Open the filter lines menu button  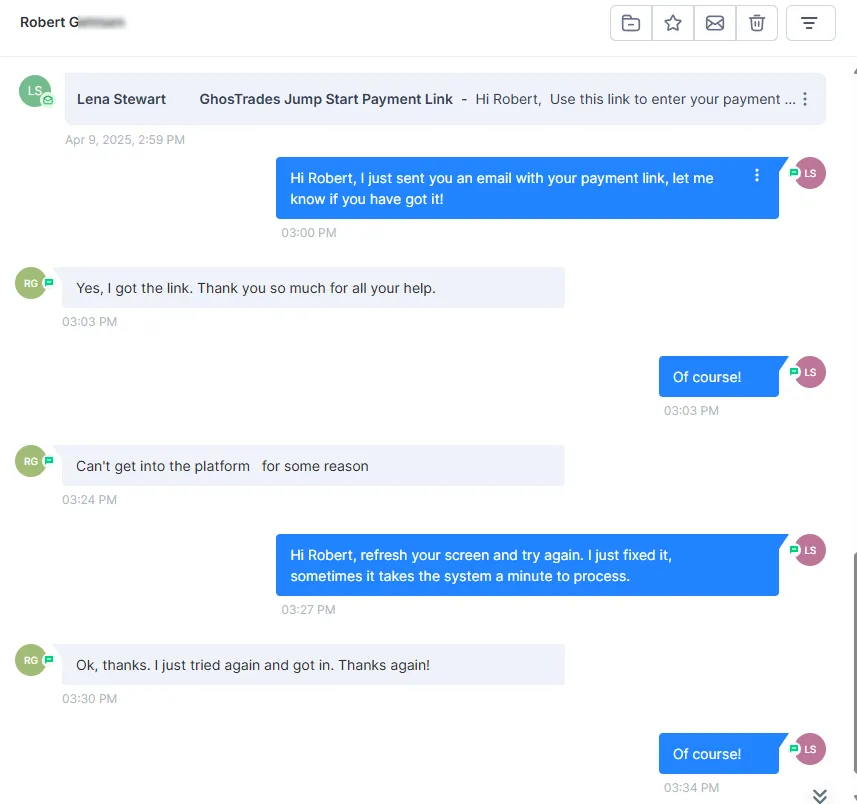(810, 23)
